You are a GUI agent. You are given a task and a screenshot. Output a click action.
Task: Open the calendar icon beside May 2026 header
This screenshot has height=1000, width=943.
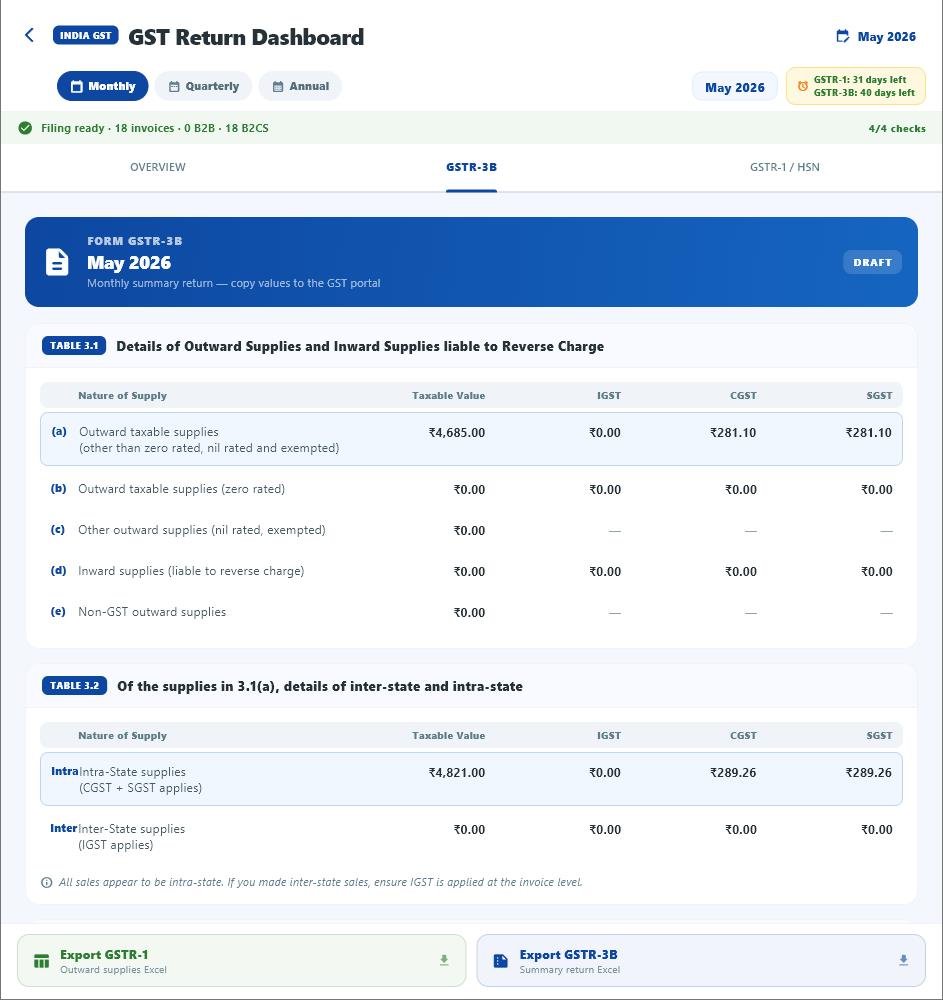click(842, 36)
